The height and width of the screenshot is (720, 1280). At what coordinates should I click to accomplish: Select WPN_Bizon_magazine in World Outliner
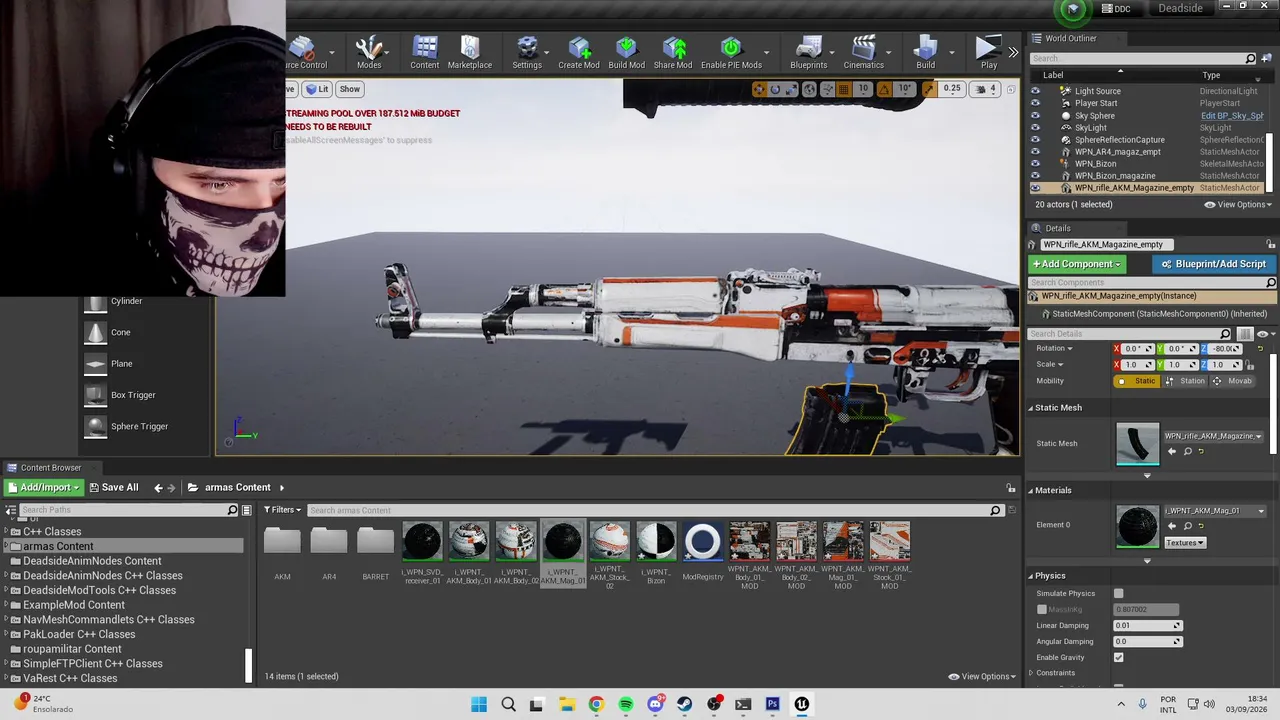(x=1114, y=176)
